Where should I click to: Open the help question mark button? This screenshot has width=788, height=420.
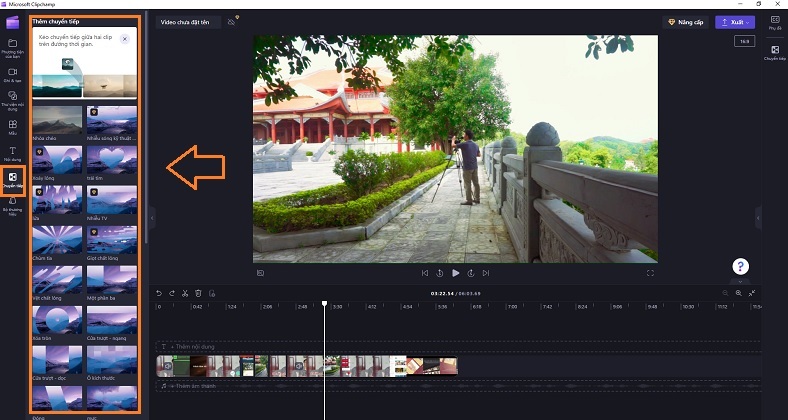tap(740, 266)
